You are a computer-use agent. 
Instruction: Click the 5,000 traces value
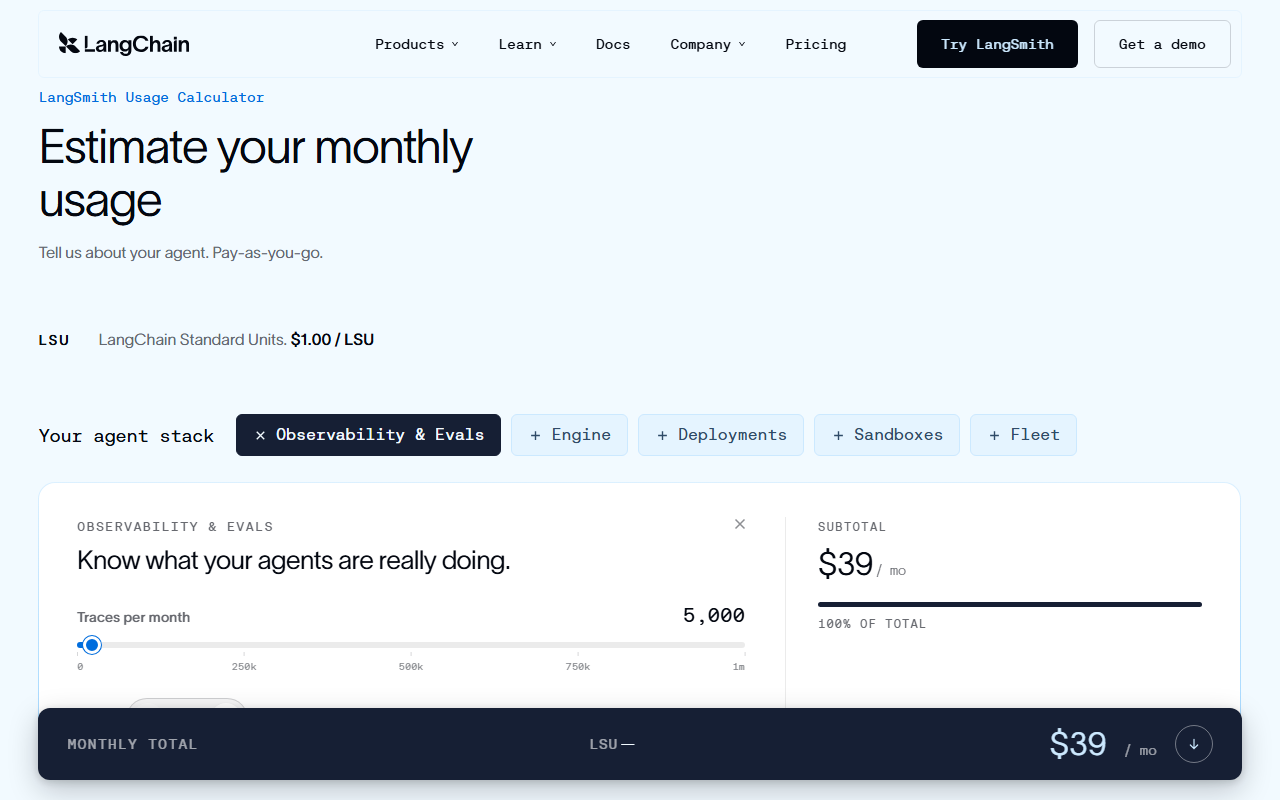[714, 616]
